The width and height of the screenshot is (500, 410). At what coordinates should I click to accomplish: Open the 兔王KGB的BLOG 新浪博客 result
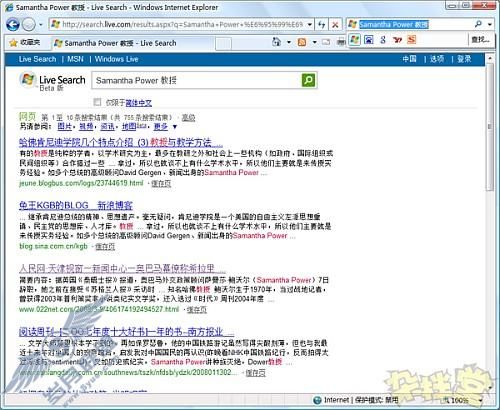[76, 205]
